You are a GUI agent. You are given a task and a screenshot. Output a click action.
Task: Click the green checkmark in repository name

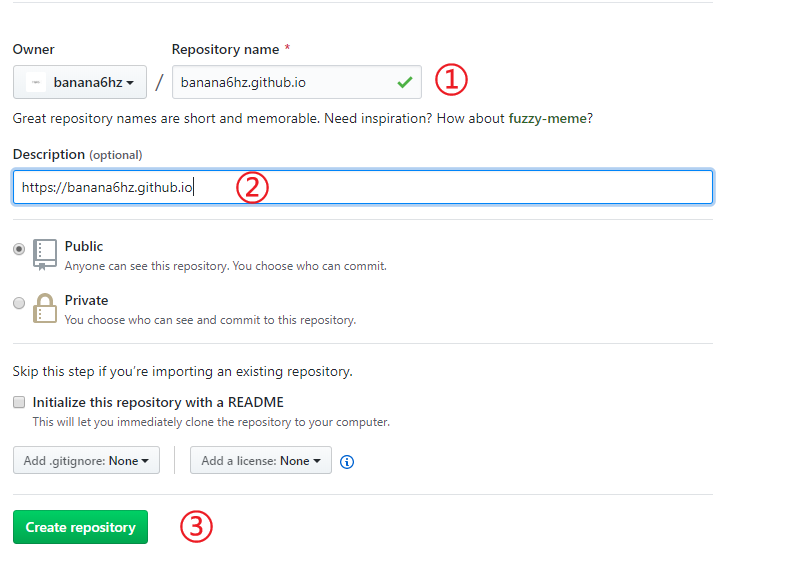pyautogui.click(x=404, y=83)
